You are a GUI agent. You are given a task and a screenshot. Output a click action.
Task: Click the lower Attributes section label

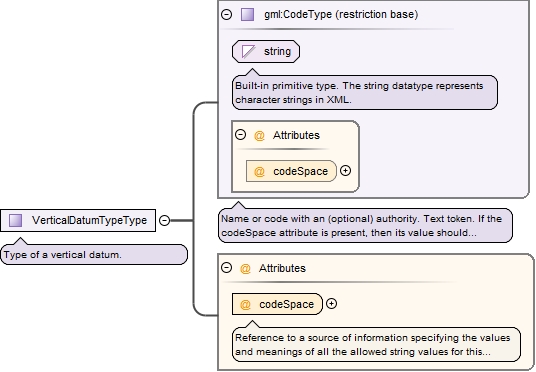coord(282,268)
